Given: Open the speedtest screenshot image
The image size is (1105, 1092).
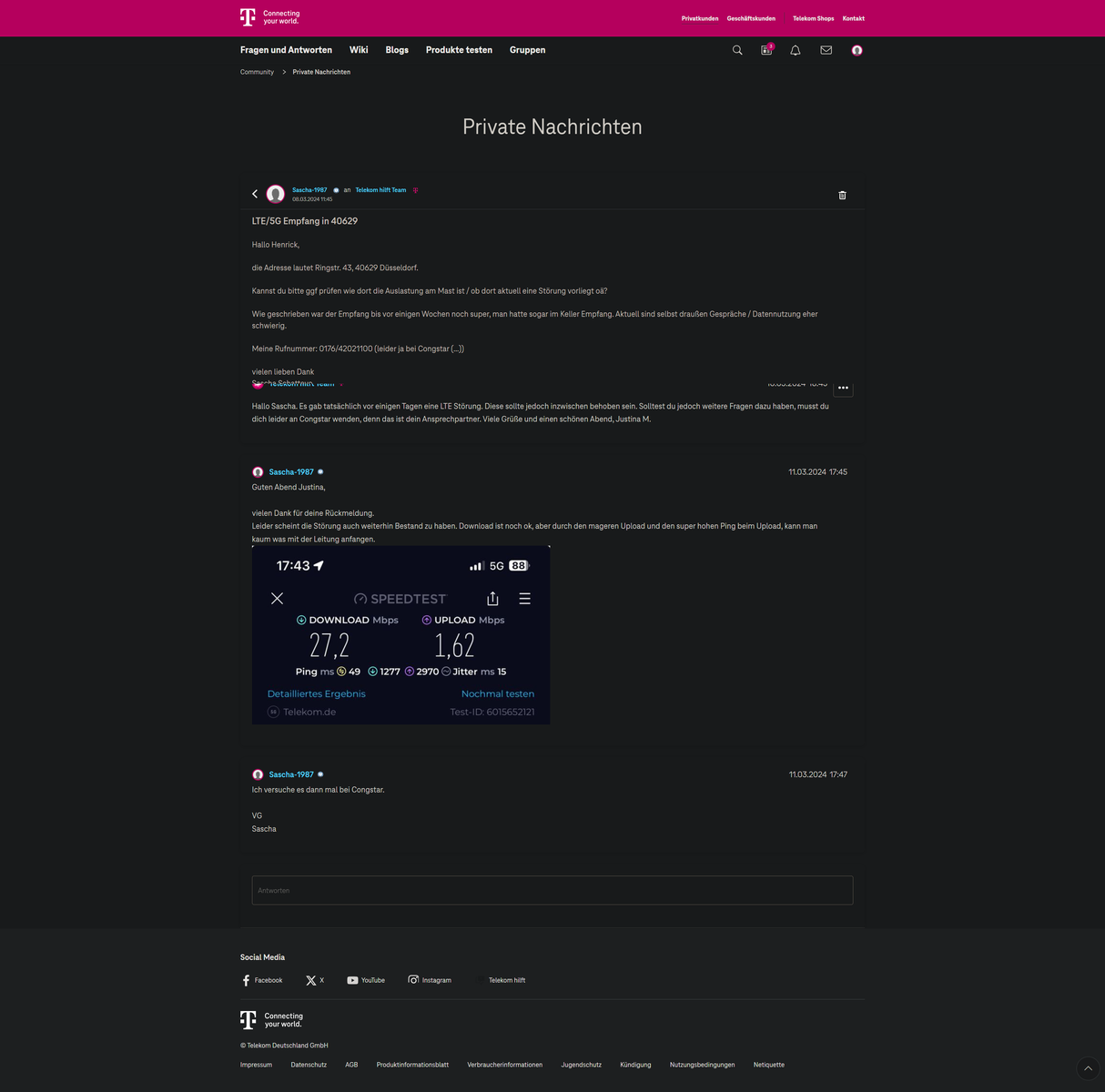Looking at the screenshot, I should tap(400, 635).
